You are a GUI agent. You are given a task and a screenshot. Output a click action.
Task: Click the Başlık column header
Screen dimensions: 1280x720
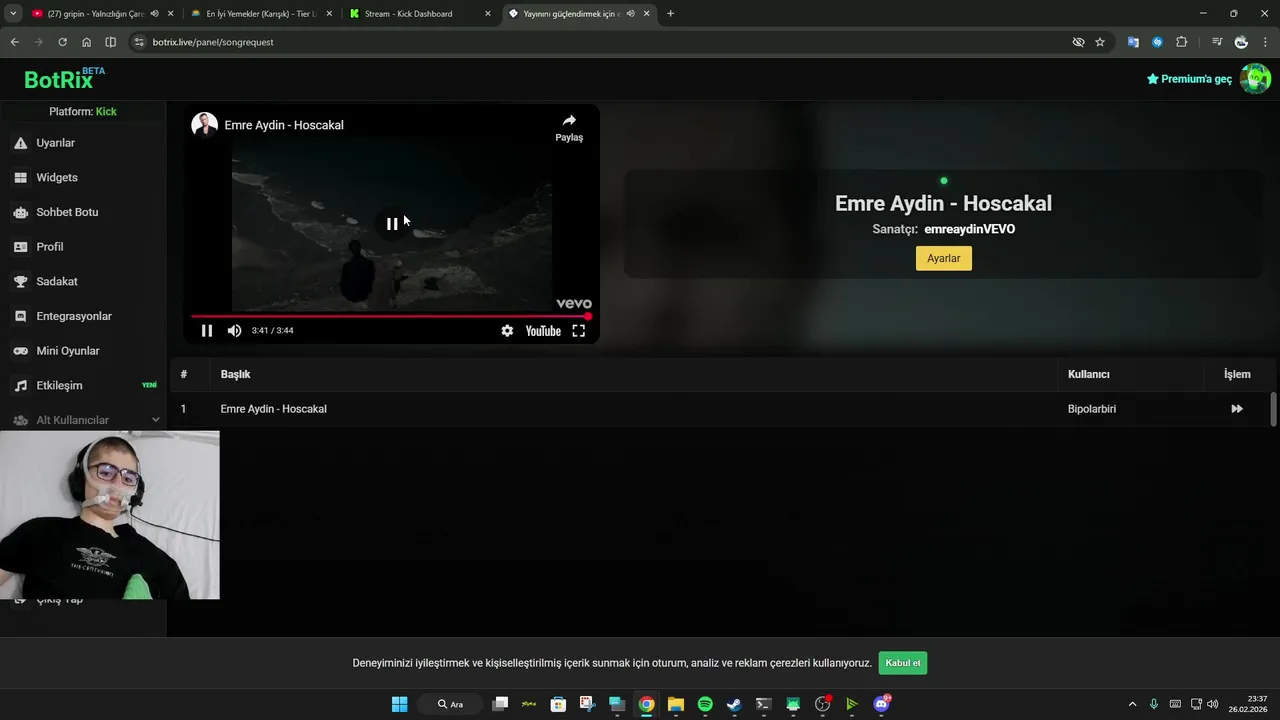[235, 374]
